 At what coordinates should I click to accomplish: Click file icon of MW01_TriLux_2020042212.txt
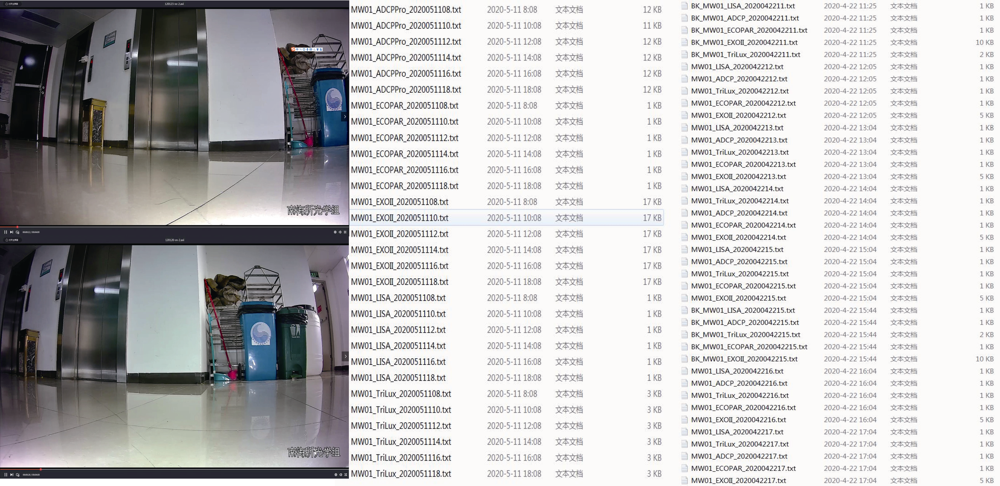pyautogui.click(x=685, y=91)
